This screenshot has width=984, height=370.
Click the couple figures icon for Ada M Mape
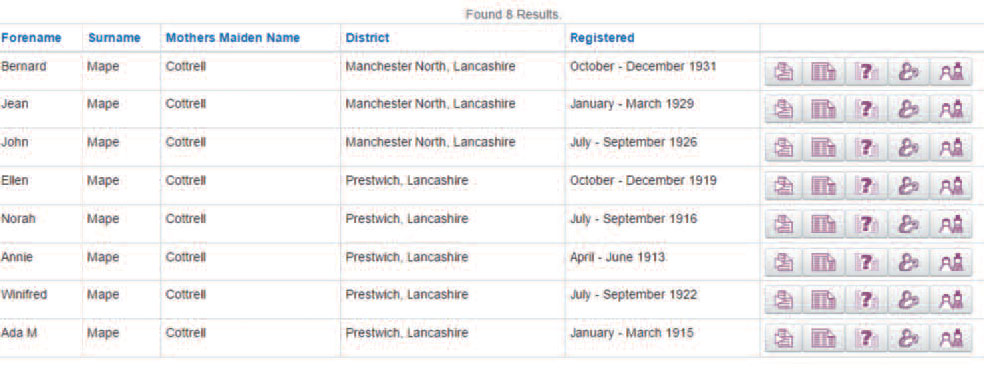click(951, 339)
